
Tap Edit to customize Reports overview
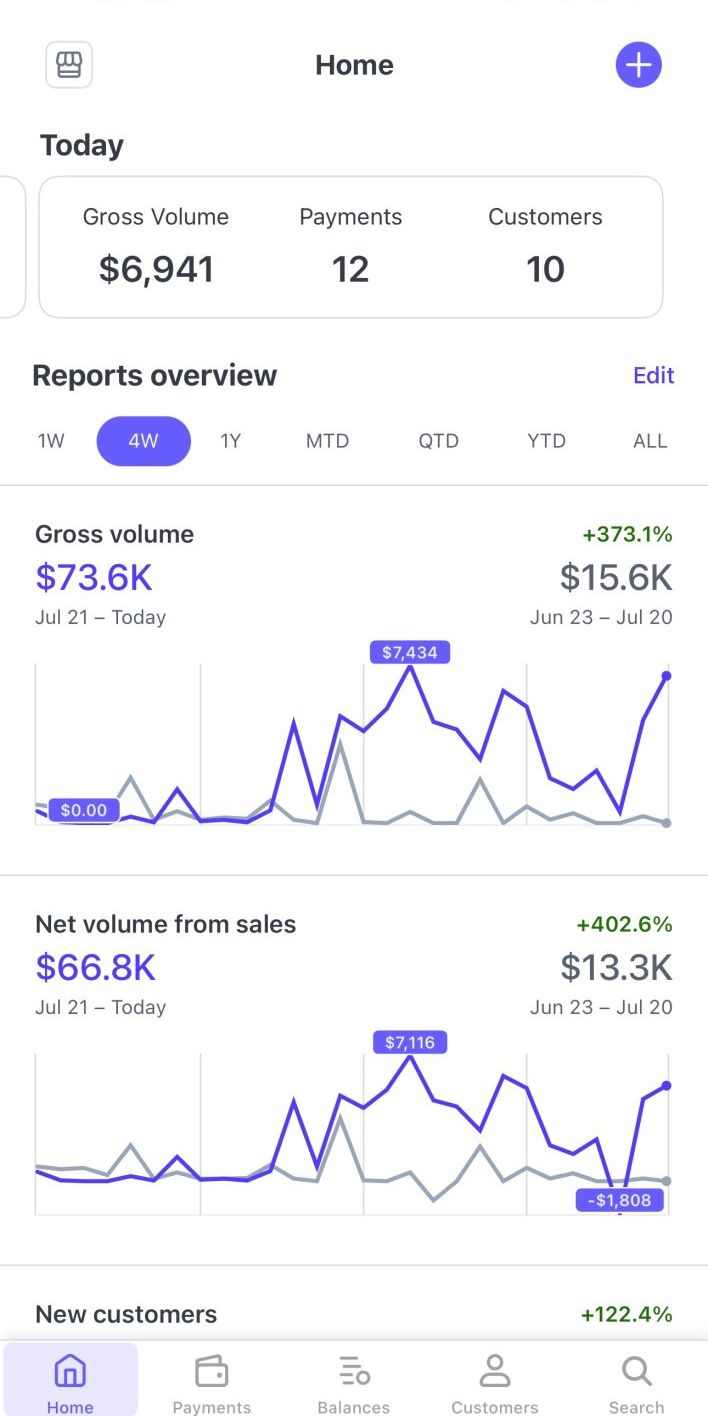653,375
